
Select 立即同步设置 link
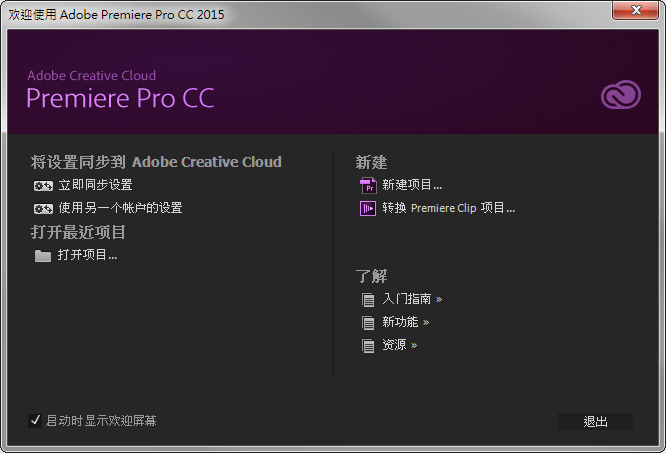pos(96,185)
